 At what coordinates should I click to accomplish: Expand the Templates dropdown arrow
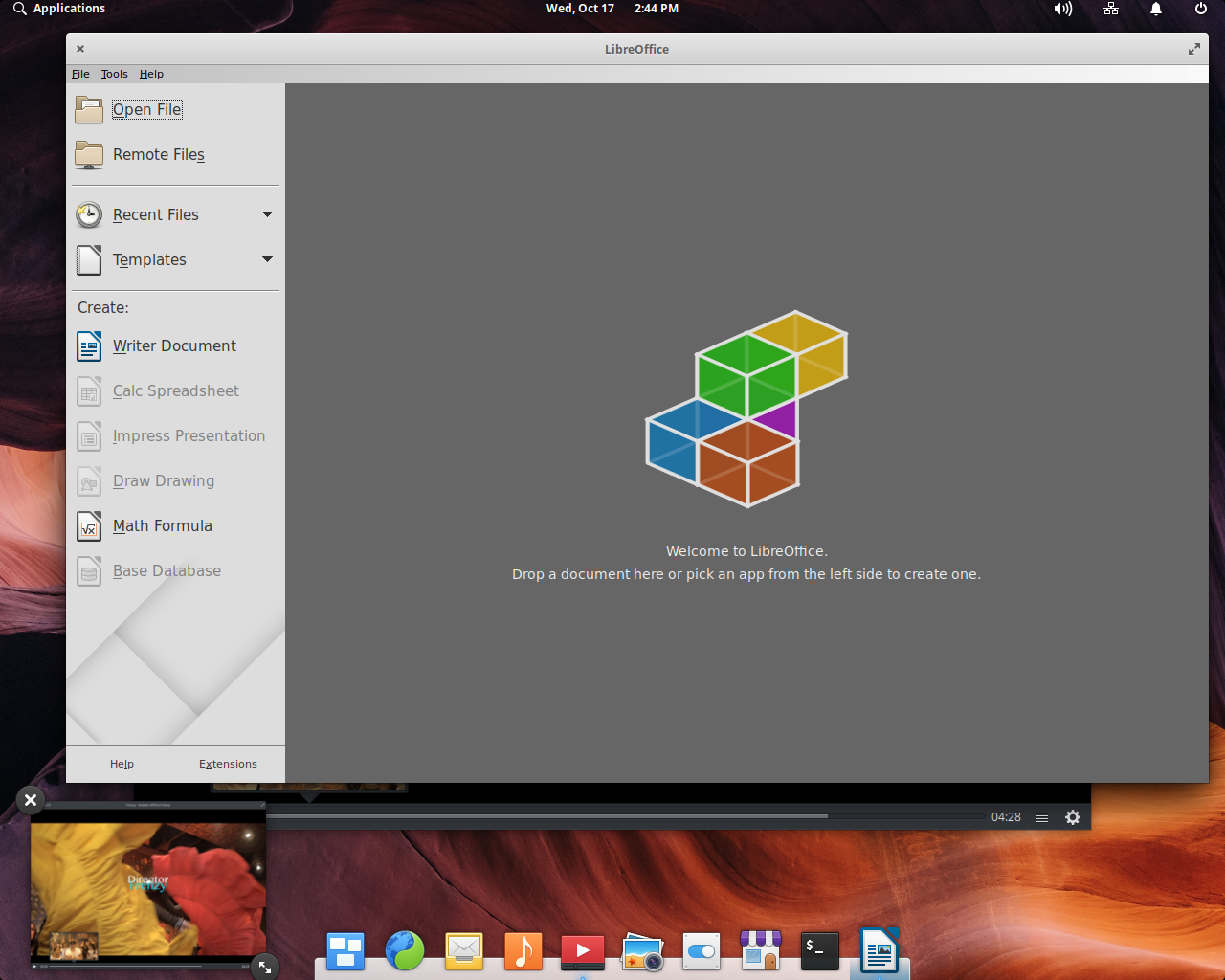pyautogui.click(x=268, y=259)
